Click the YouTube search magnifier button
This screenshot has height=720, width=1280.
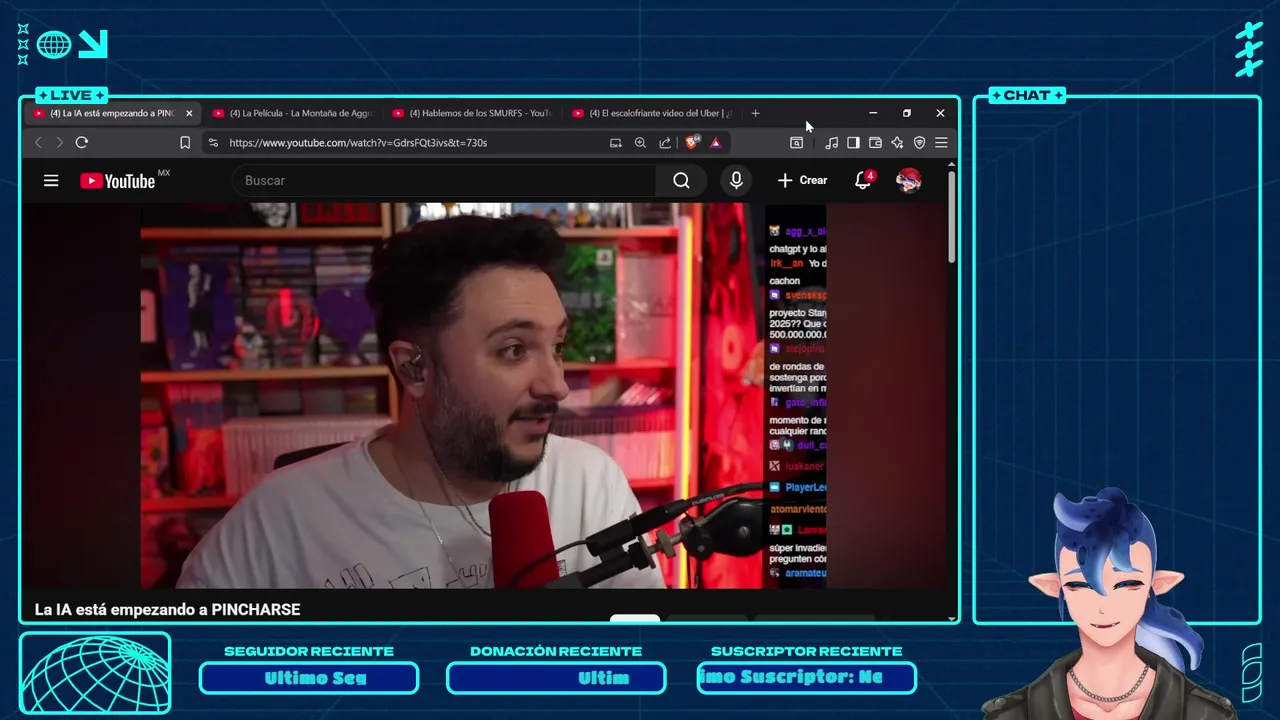pyautogui.click(x=681, y=181)
